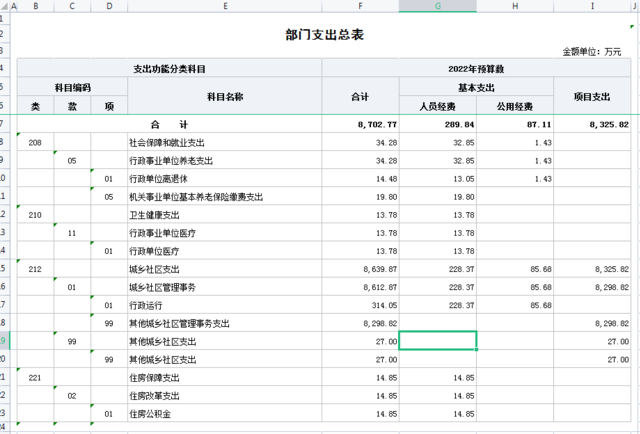Select column F header
The image size is (640, 434).
tap(360, 7)
